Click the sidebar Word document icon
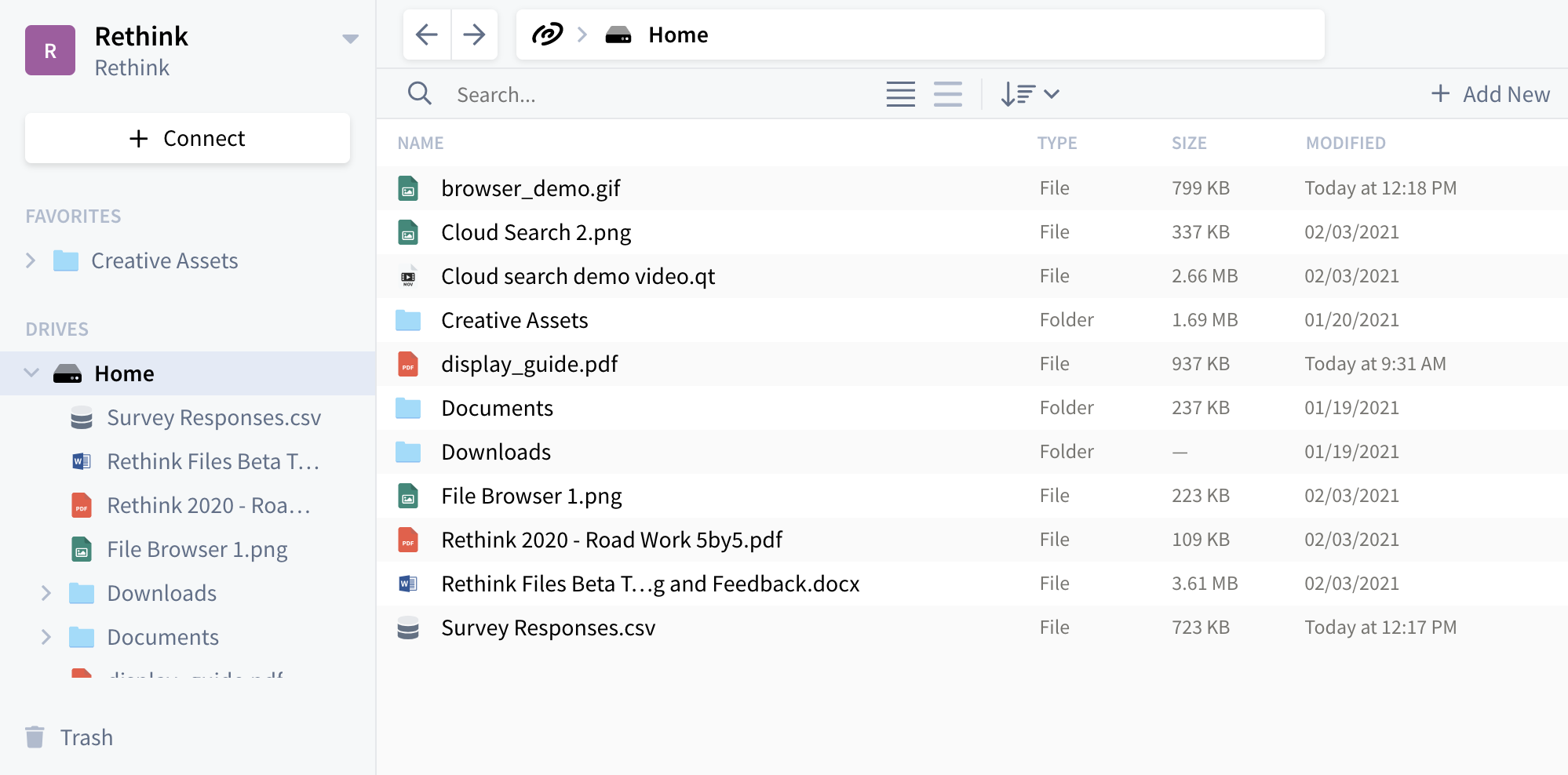This screenshot has width=1568, height=775. point(82,461)
